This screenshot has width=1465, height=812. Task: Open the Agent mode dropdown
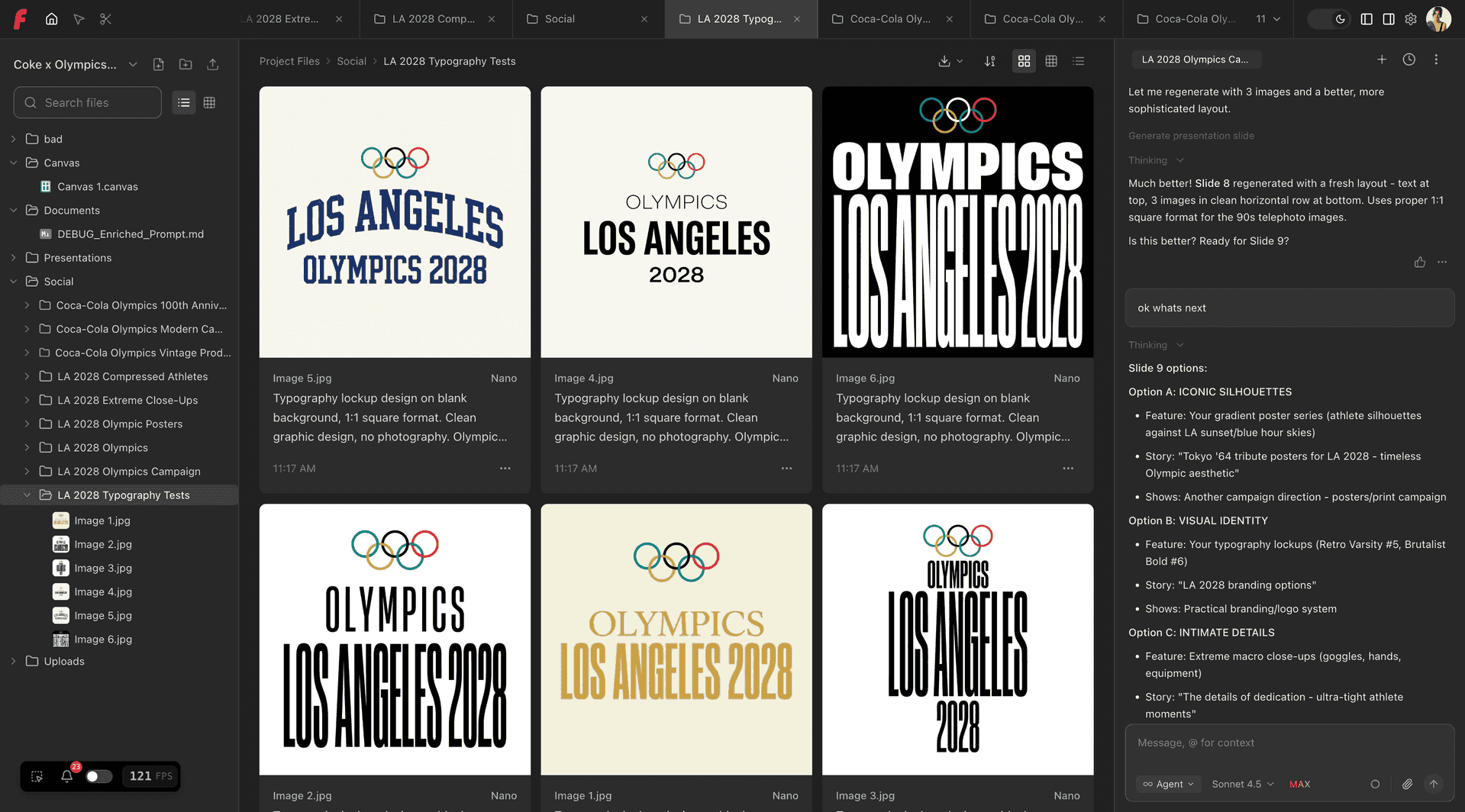click(1168, 784)
